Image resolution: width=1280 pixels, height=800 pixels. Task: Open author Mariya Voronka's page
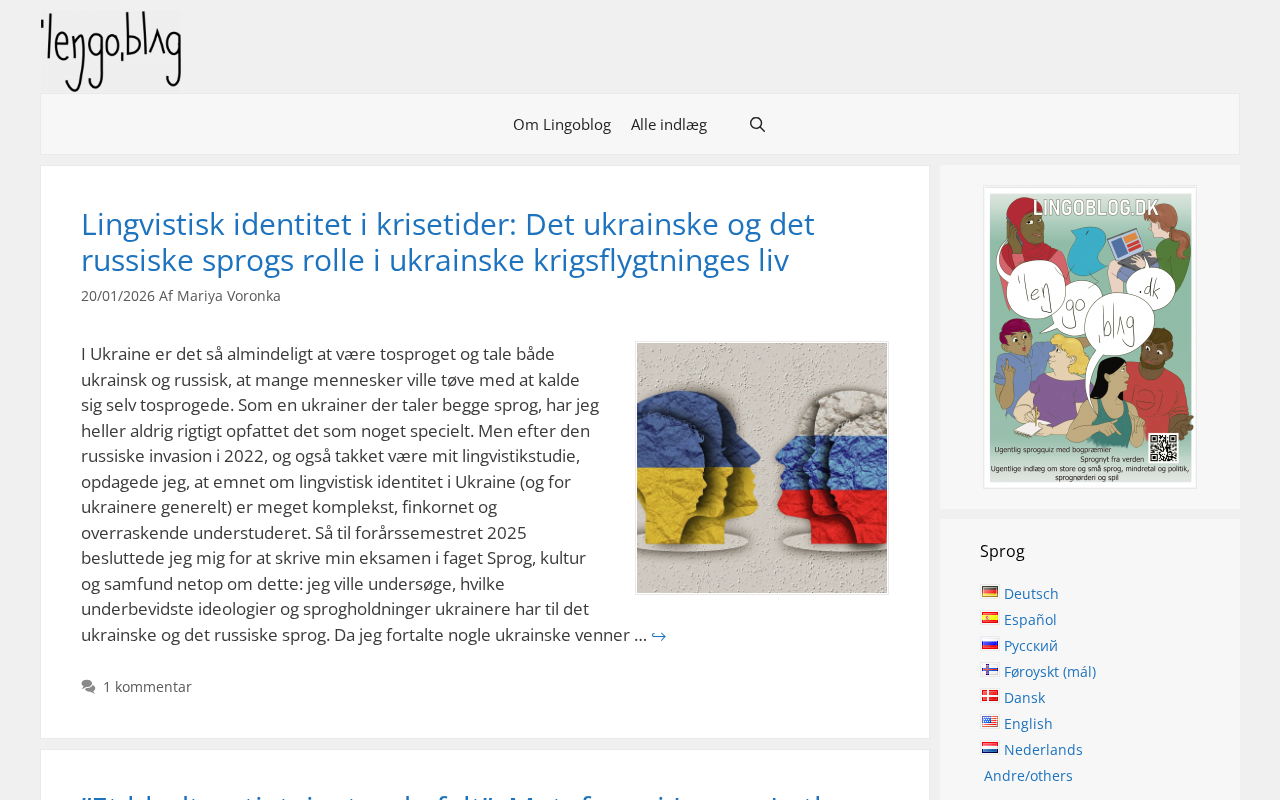tap(229, 296)
